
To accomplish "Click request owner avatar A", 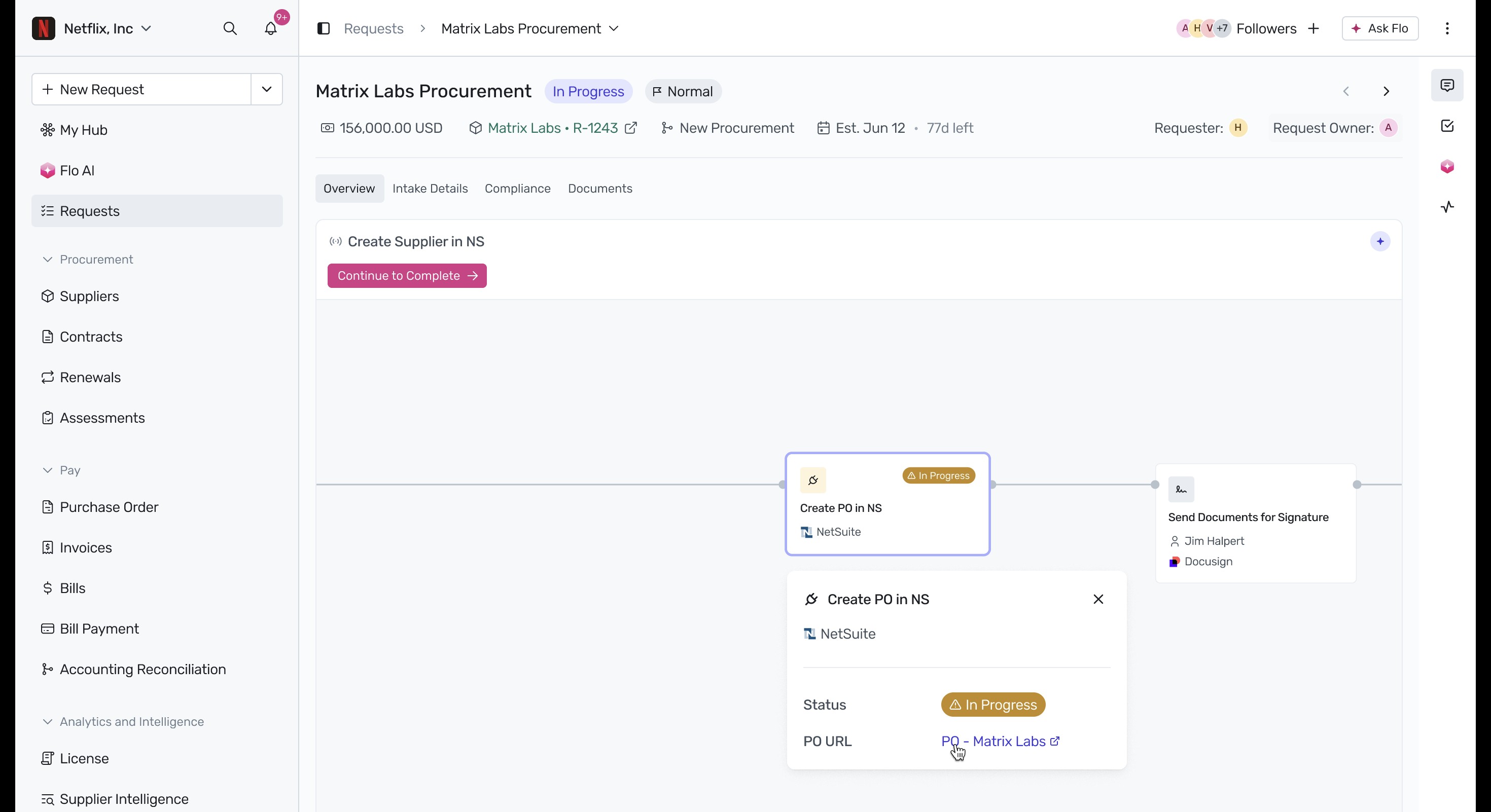I will (1389, 128).
